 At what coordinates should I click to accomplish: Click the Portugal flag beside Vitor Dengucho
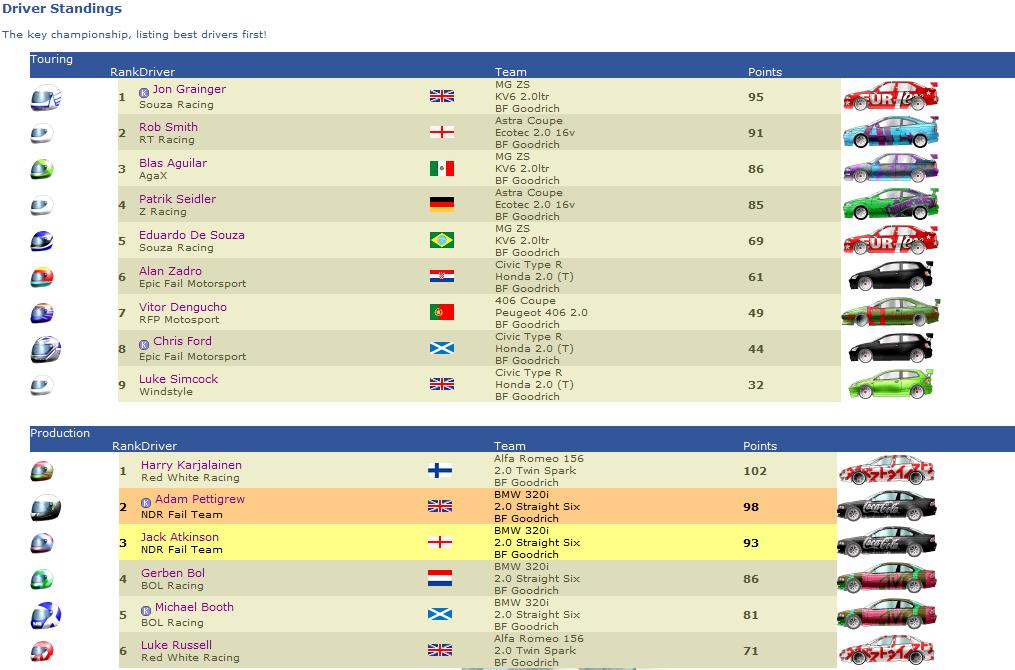[441, 313]
